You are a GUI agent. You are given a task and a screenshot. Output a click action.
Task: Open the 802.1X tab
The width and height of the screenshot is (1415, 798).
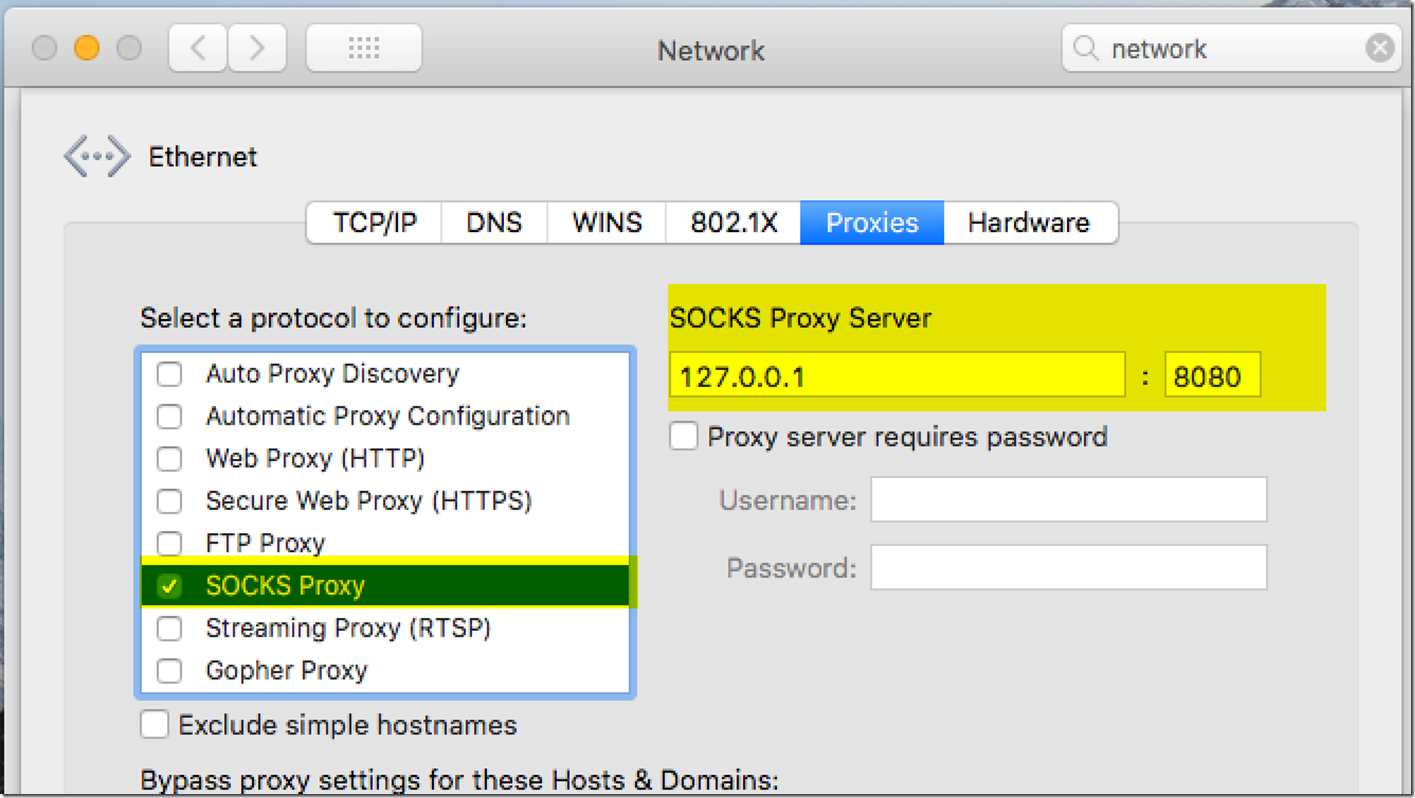coord(733,222)
